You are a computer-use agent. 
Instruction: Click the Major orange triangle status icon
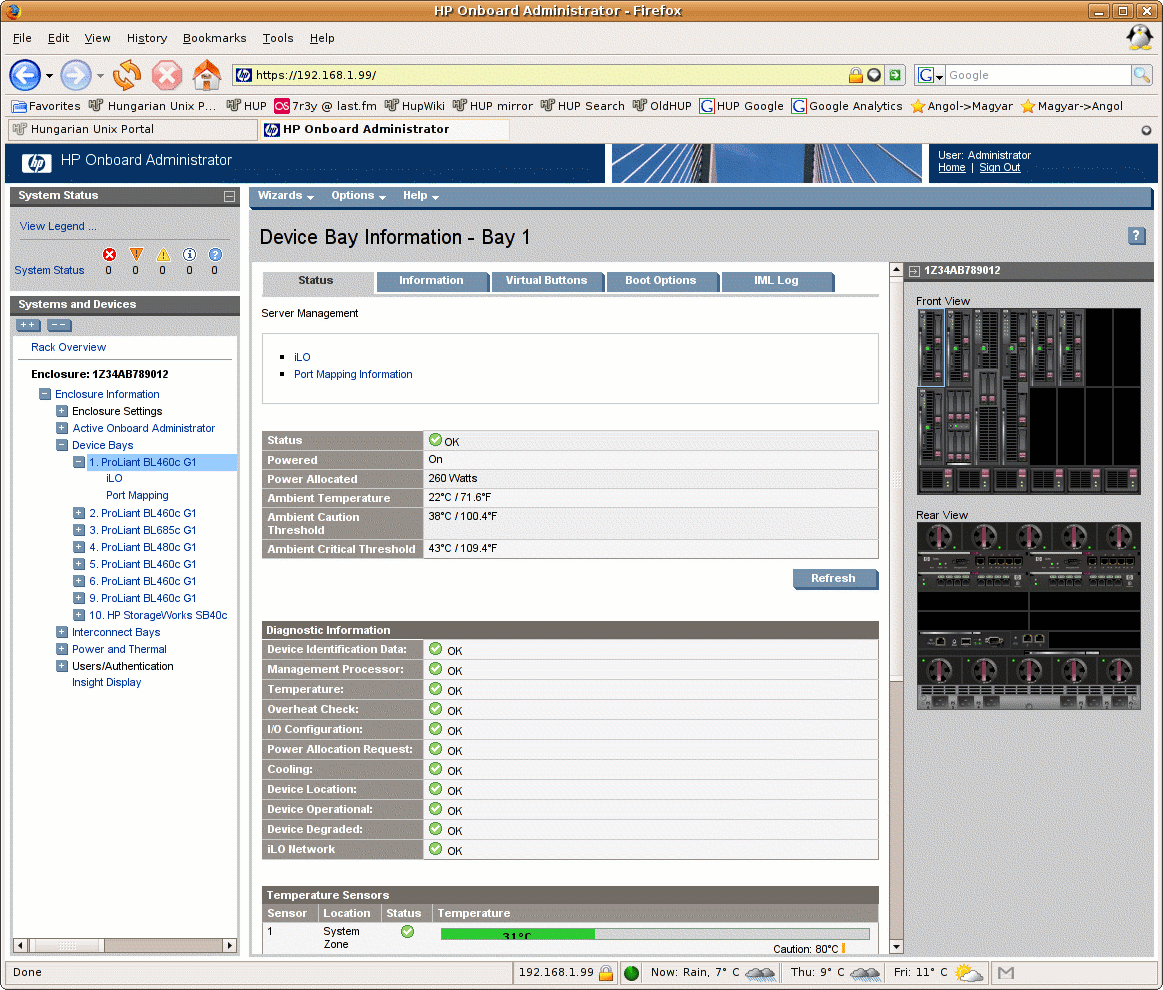pyautogui.click(x=136, y=254)
